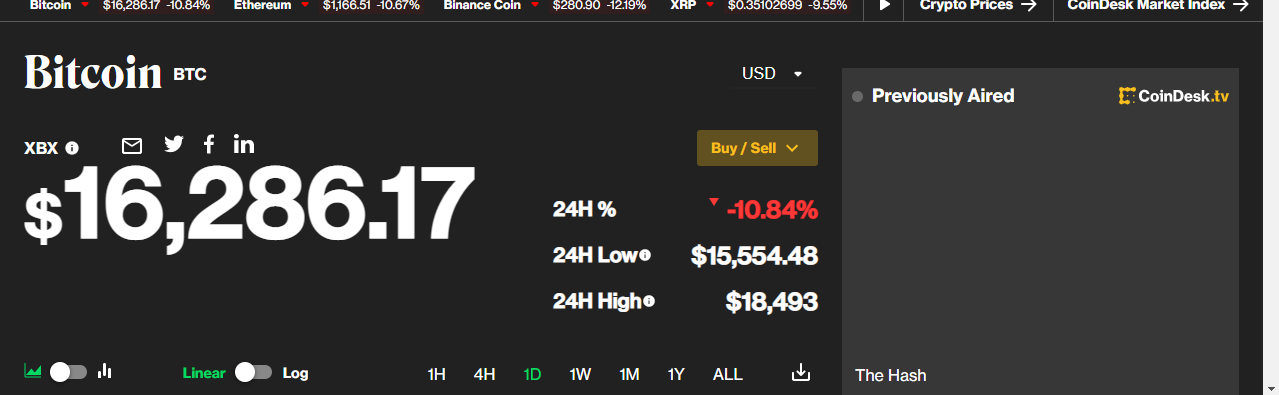Open the USD currency dropdown
Image resolution: width=1279 pixels, height=395 pixels.
[772, 74]
